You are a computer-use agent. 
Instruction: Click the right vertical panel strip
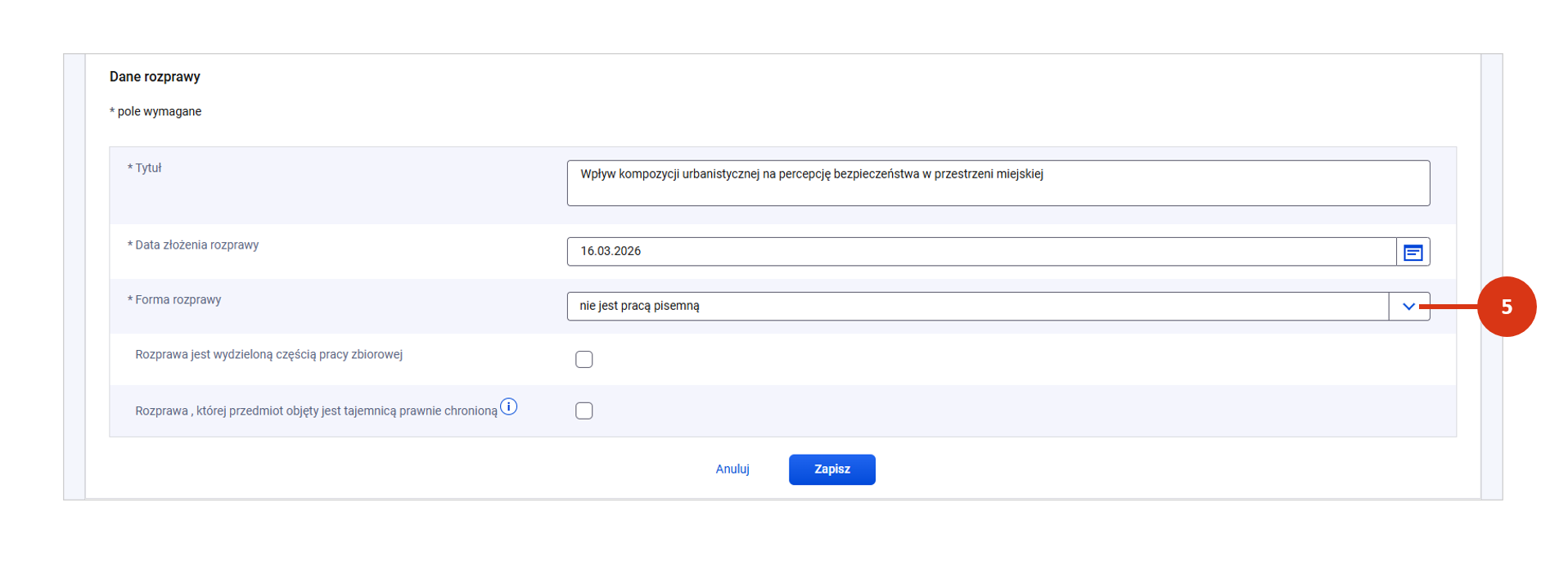coord(1491,276)
